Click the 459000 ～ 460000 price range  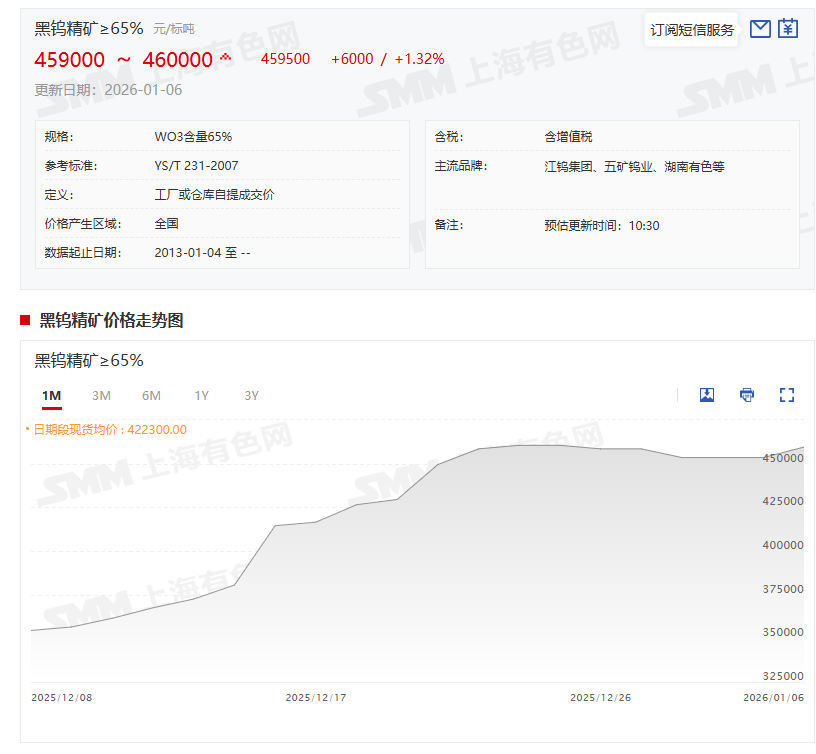pos(123,60)
